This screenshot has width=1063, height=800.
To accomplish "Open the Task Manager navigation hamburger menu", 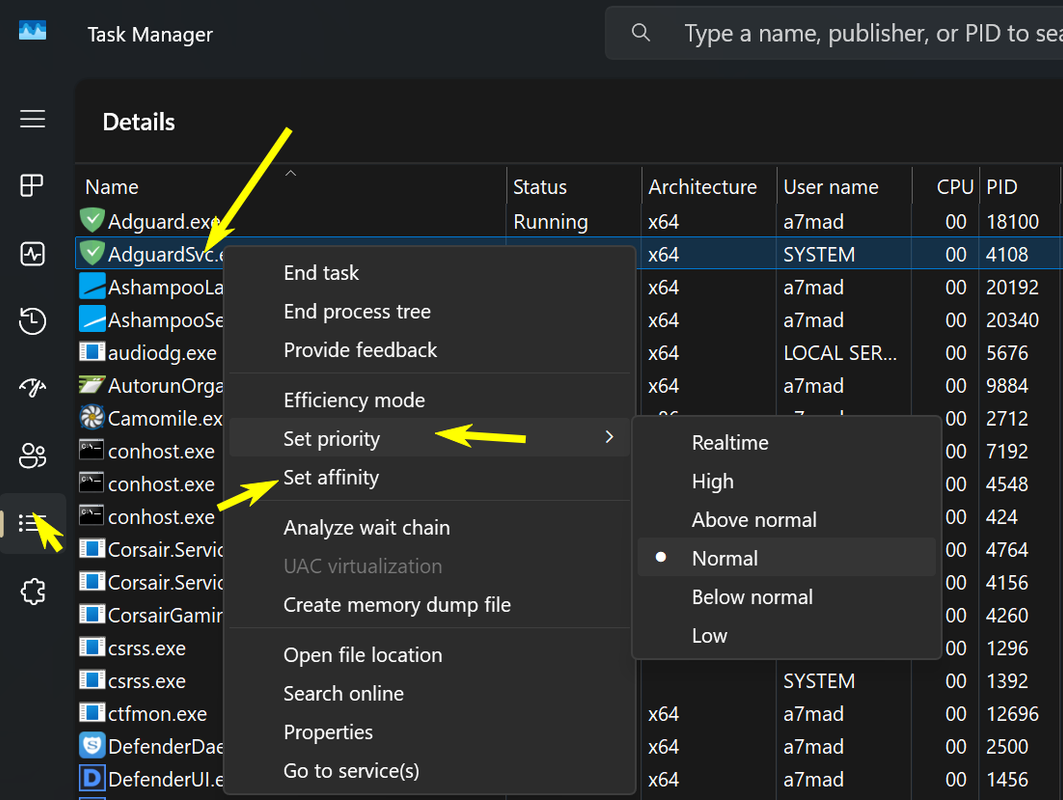I will pyautogui.click(x=32, y=119).
